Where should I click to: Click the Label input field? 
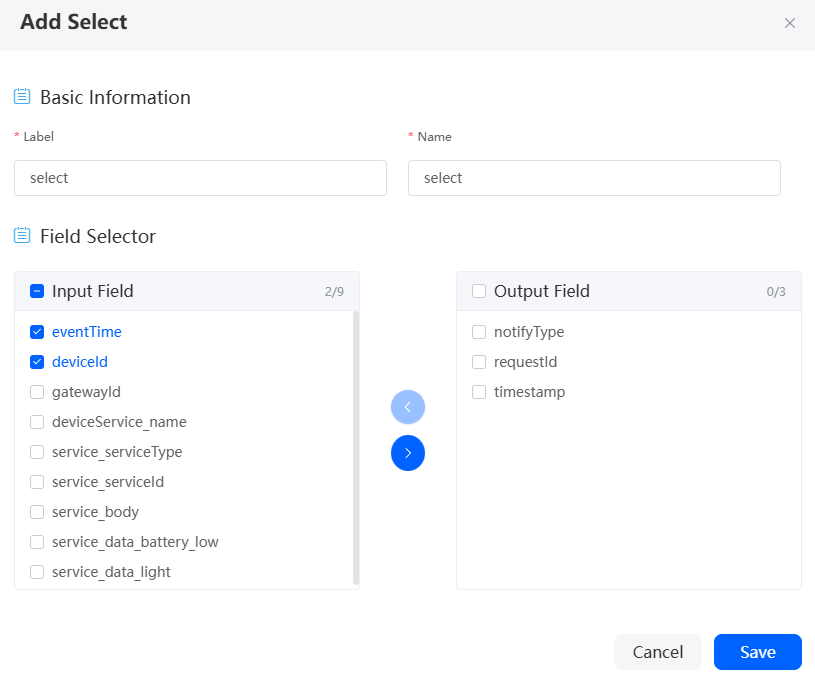click(x=200, y=178)
